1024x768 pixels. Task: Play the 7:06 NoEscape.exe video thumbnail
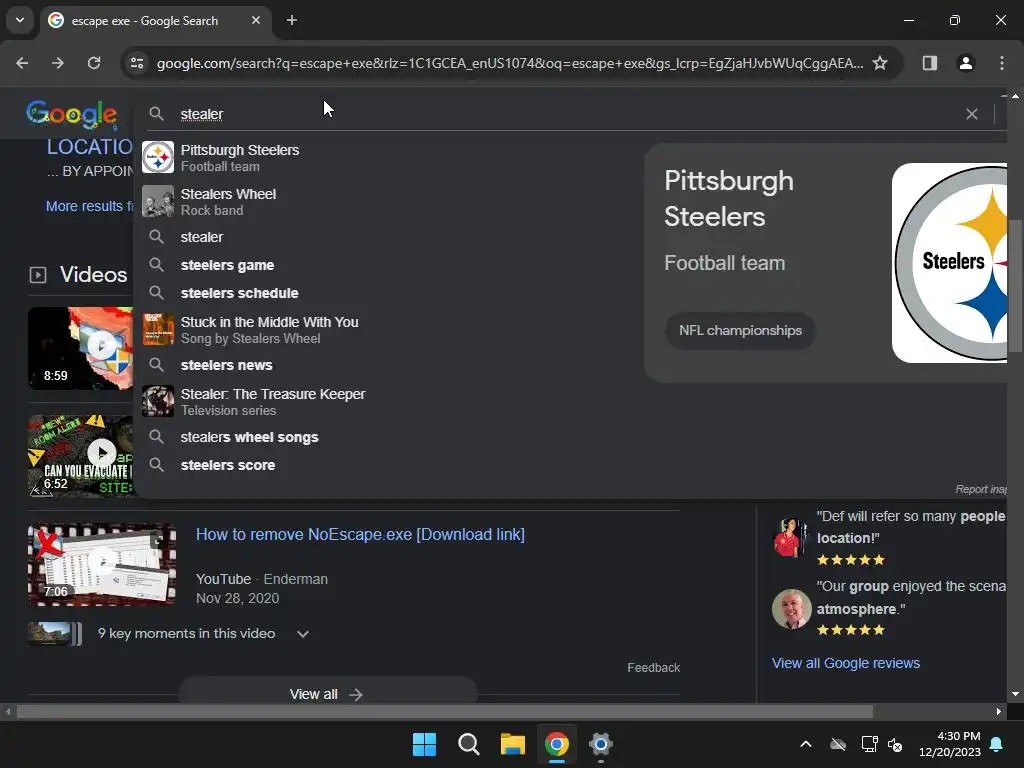coord(102,564)
